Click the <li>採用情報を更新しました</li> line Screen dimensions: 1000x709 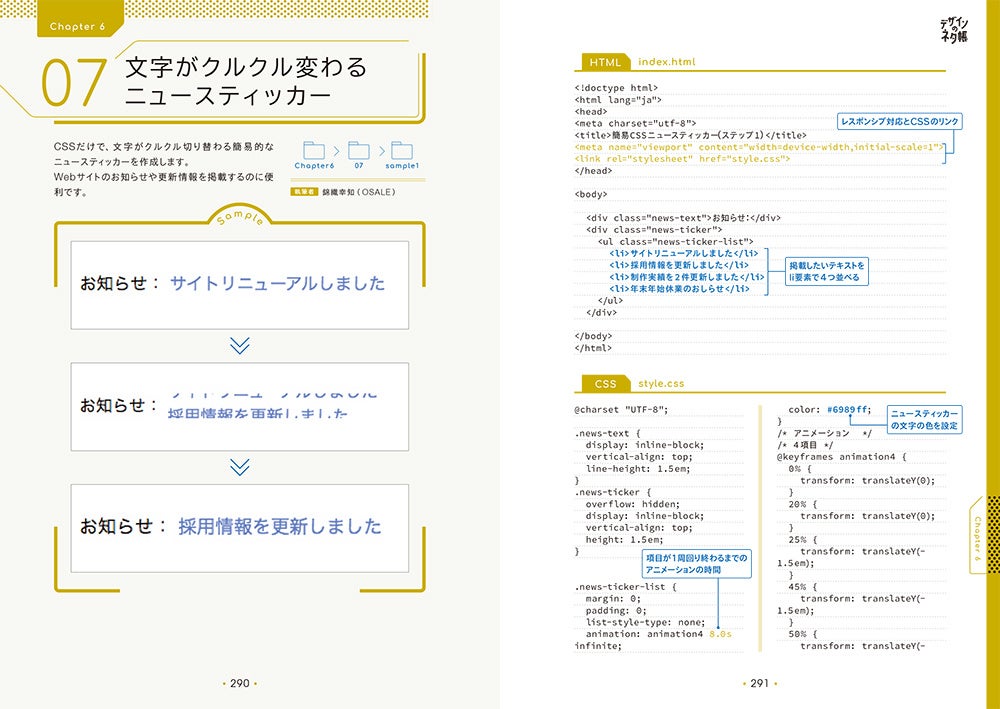[x=679, y=265]
